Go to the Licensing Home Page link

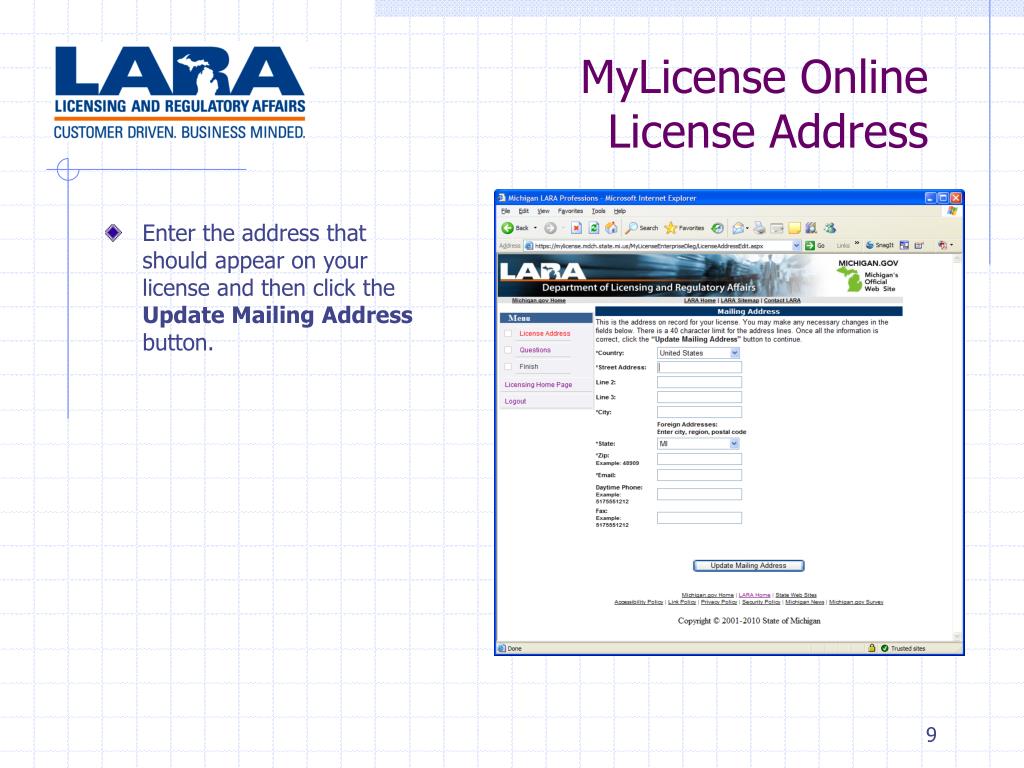pyautogui.click(x=538, y=385)
